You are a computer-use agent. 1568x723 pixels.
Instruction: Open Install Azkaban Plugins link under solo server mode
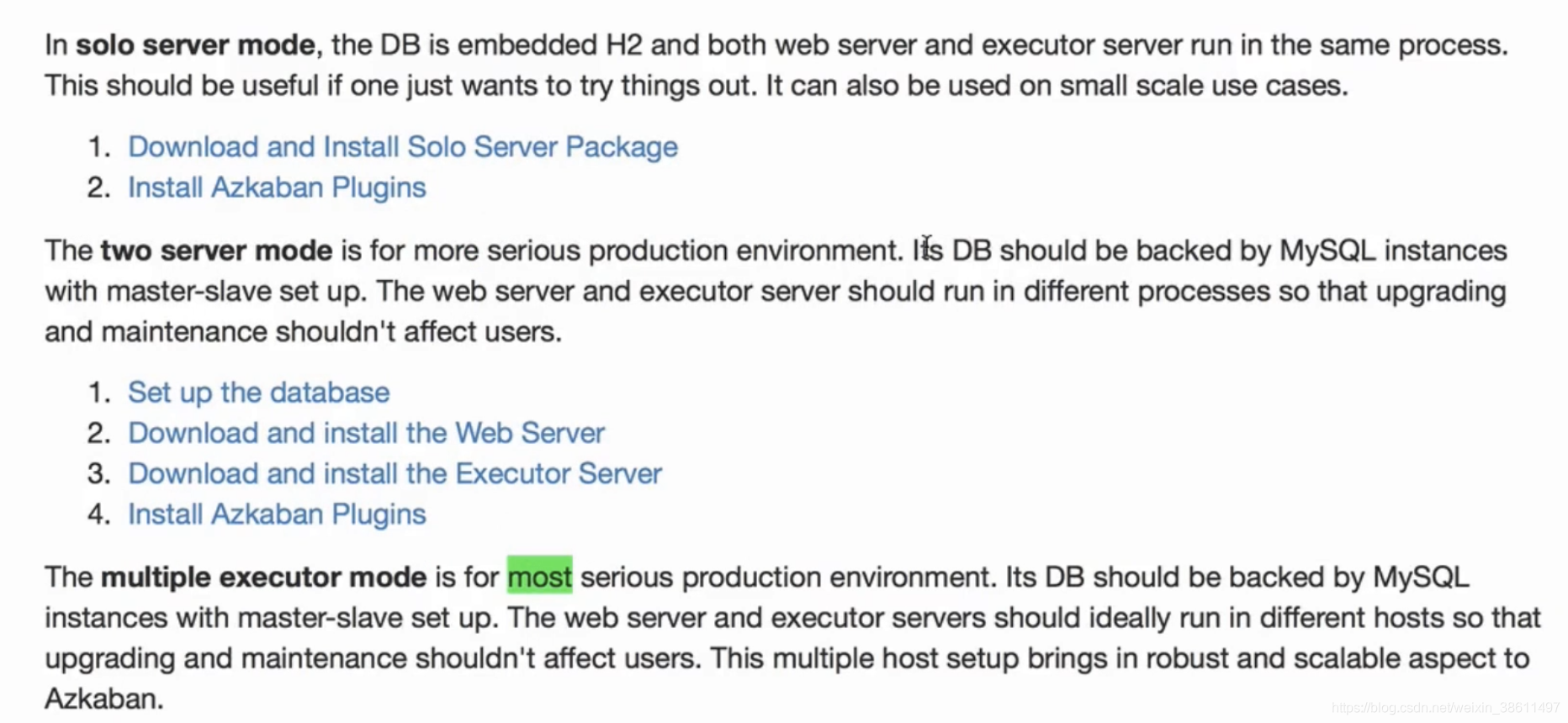(277, 187)
